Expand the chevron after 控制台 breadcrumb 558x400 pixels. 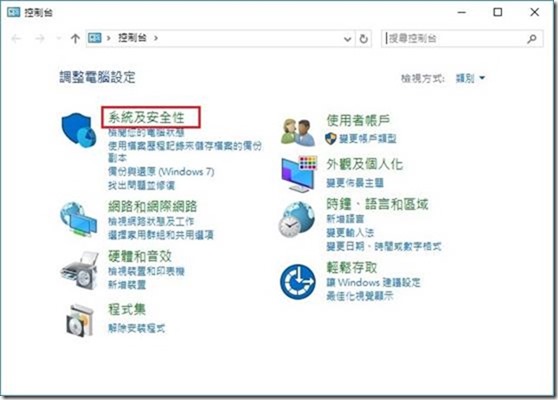coord(156,38)
